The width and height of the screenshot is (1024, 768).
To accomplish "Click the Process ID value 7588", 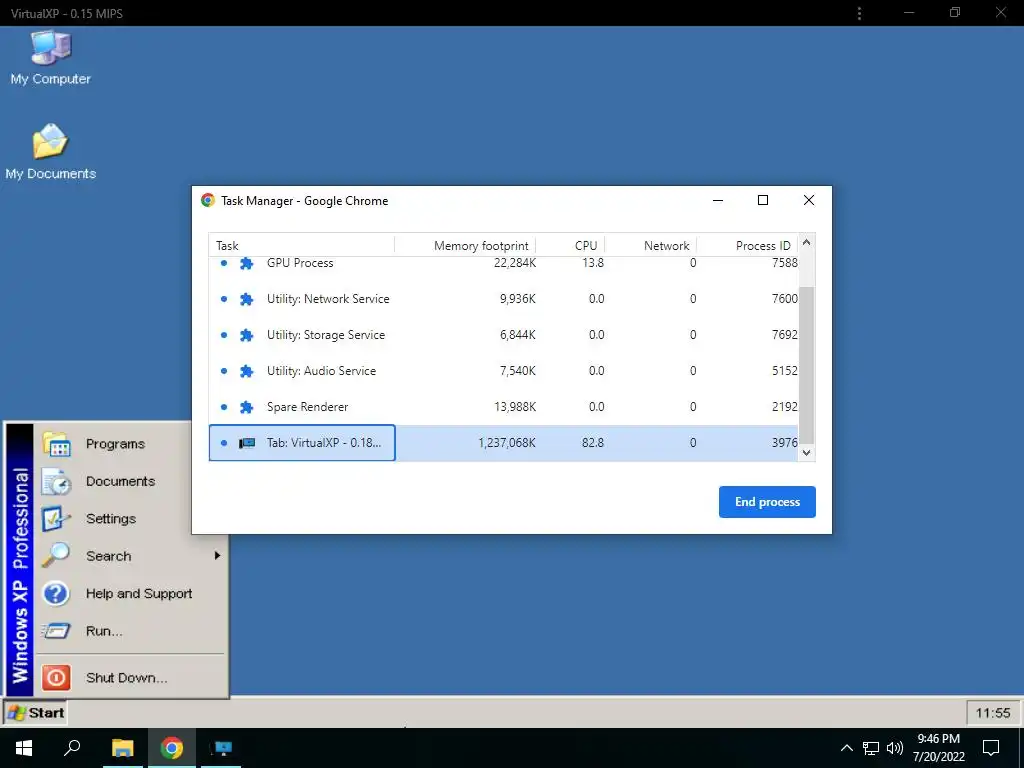I will click(x=784, y=263).
